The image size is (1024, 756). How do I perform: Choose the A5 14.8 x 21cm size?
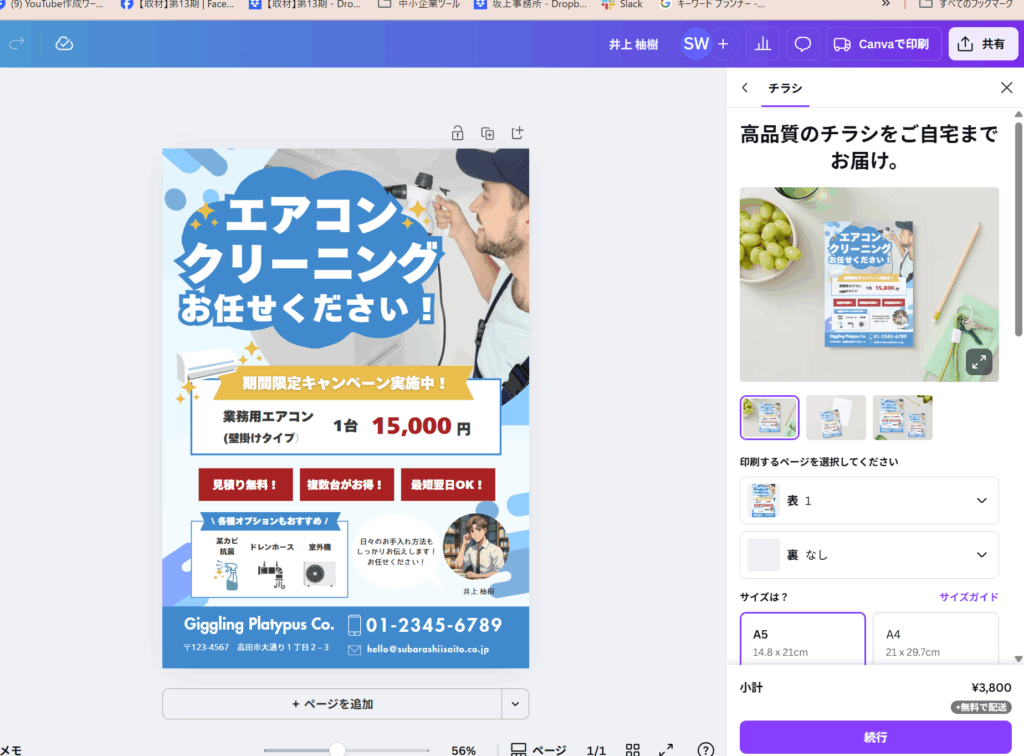point(803,640)
